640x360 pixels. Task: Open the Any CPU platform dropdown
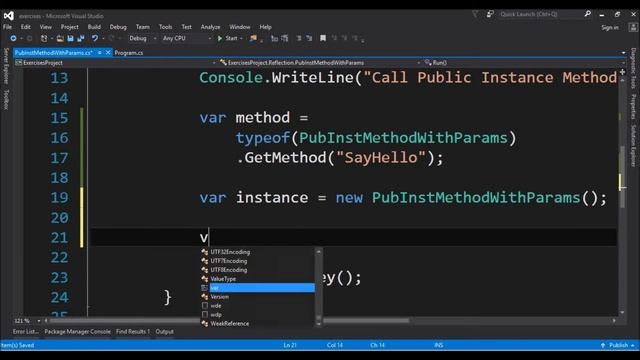click(x=187, y=38)
